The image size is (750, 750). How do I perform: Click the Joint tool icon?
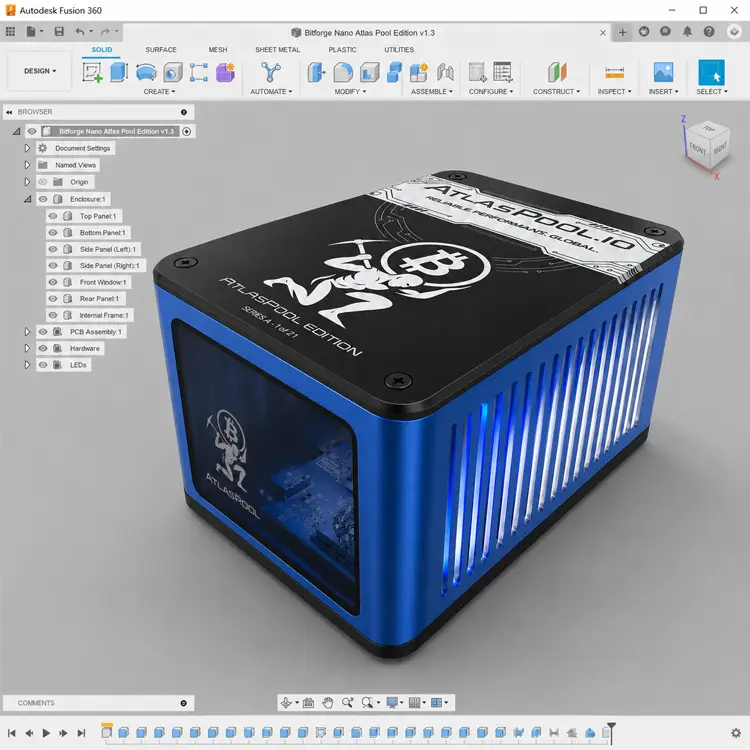(x=445, y=73)
